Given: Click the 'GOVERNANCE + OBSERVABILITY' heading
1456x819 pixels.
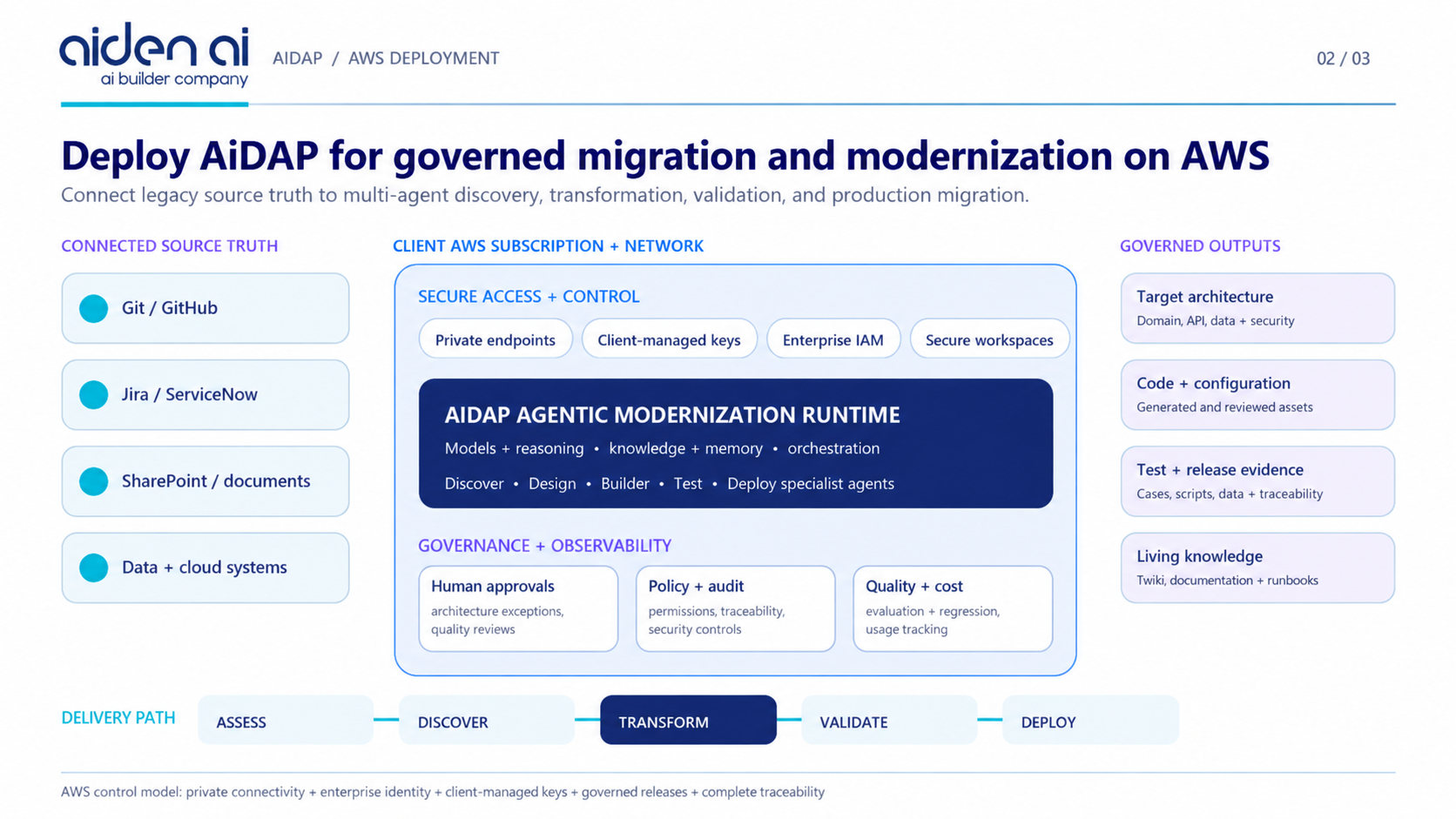Looking at the screenshot, I should click(545, 546).
